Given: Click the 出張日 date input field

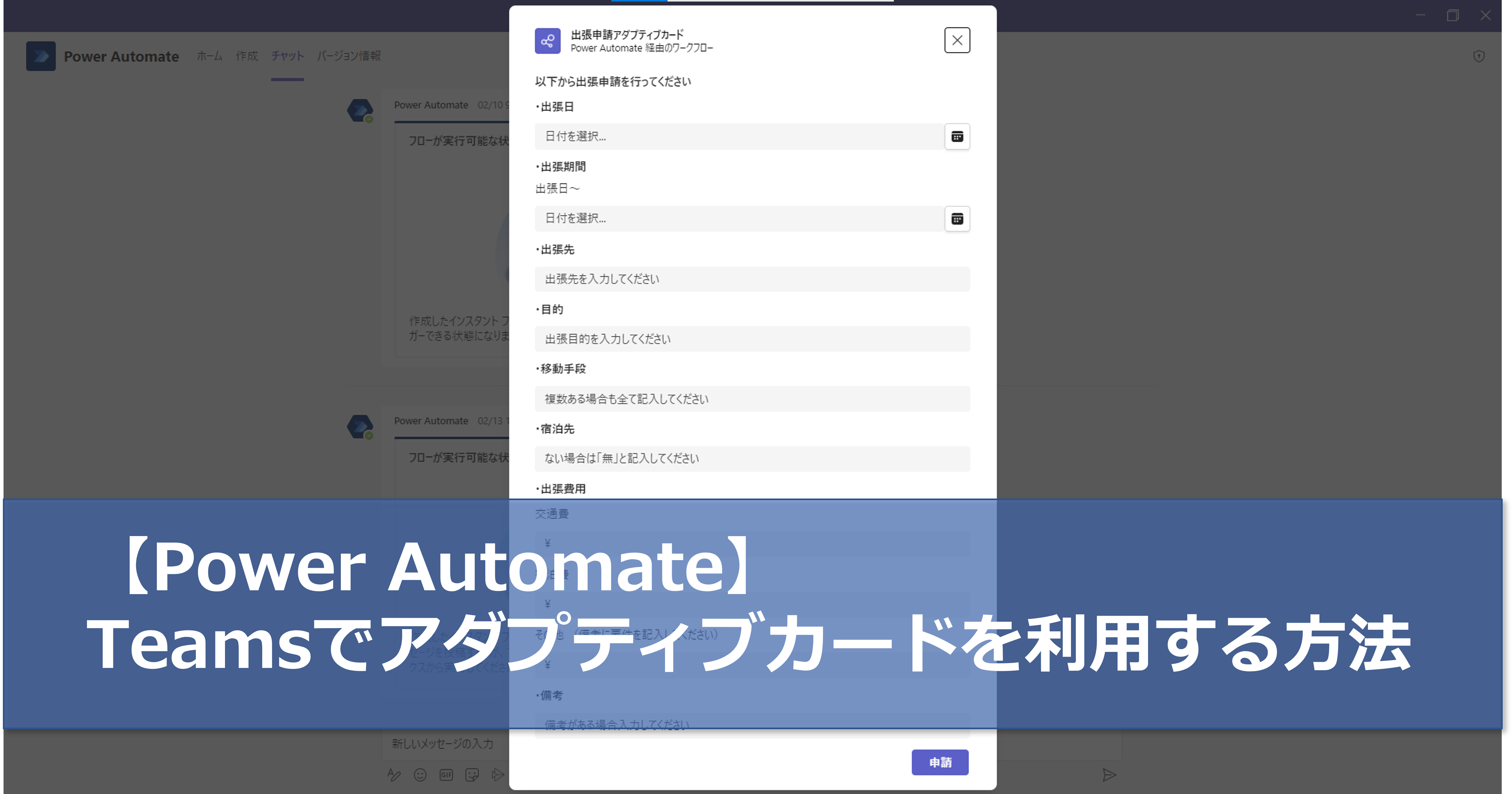Looking at the screenshot, I should (x=739, y=136).
